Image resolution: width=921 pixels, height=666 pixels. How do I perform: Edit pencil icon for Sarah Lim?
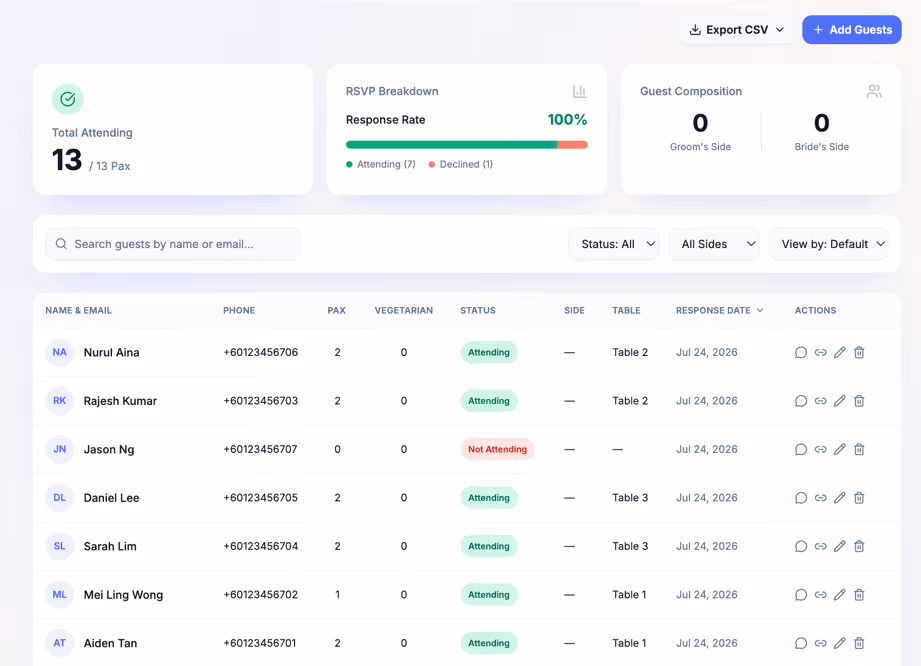click(840, 546)
